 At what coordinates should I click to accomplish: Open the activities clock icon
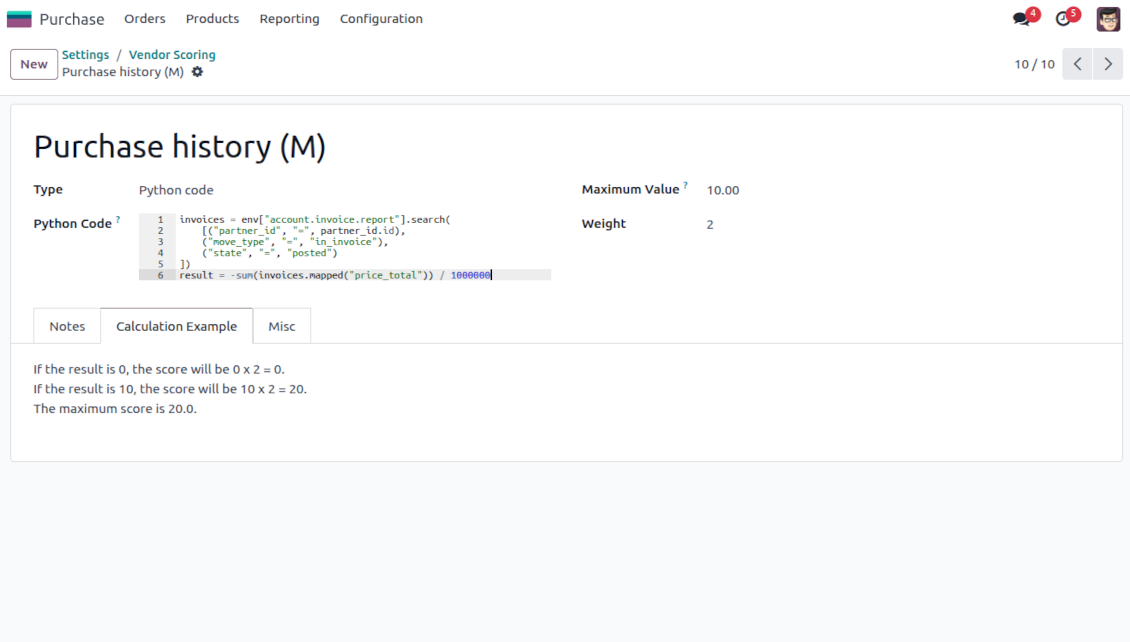pyautogui.click(x=1063, y=19)
